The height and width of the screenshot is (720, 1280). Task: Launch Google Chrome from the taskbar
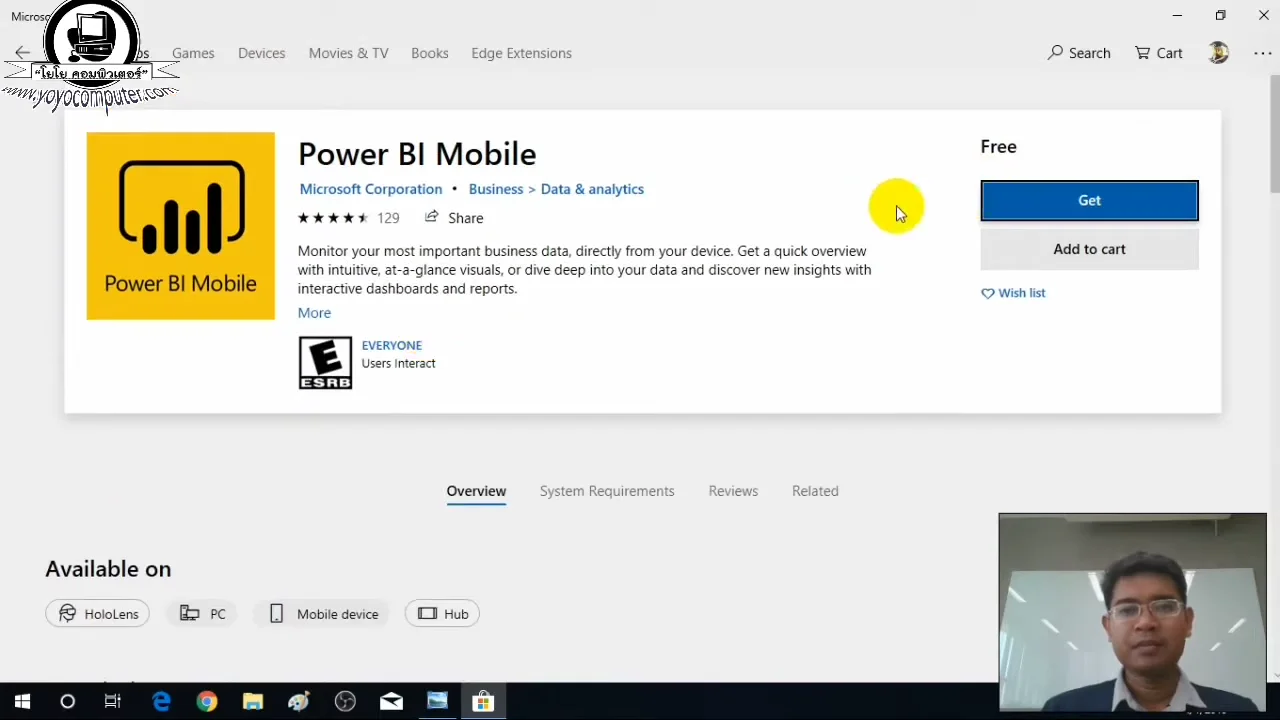click(207, 701)
